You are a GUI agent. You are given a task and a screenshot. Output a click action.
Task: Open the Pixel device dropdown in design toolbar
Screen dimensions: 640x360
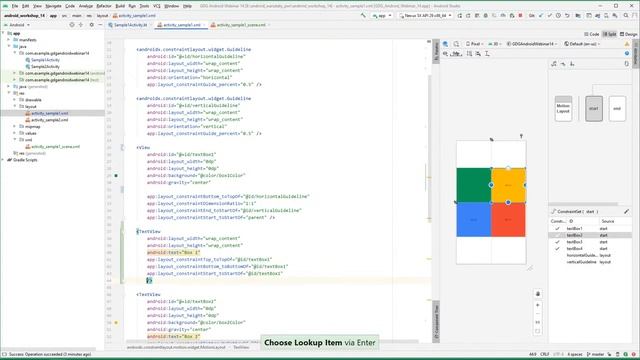coord(475,44)
